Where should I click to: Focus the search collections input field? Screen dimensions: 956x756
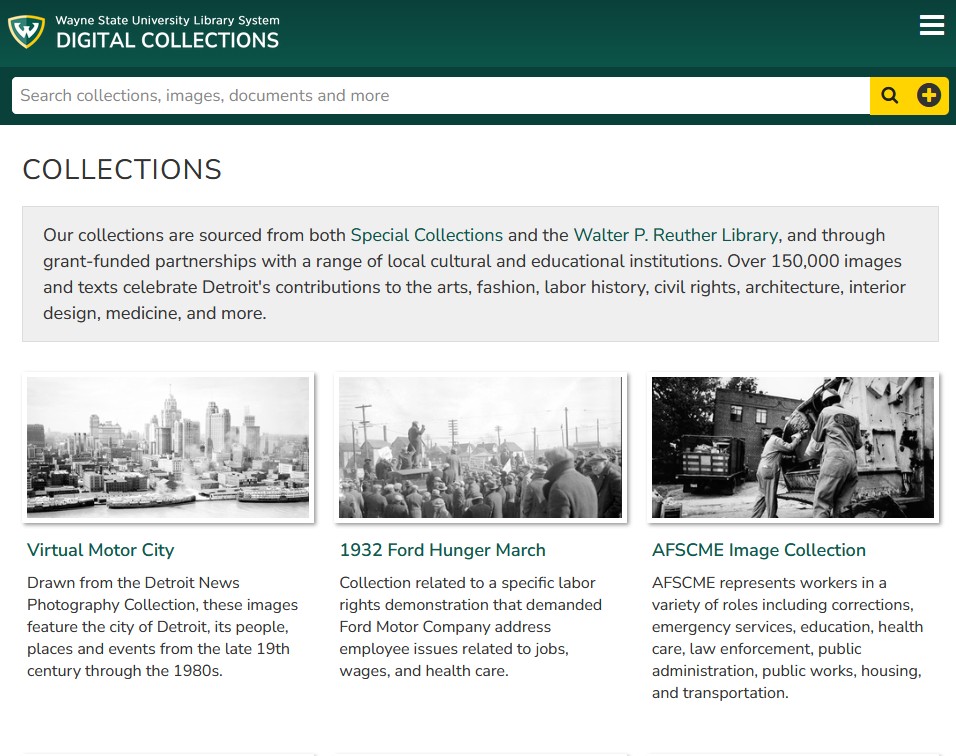pyautogui.click(x=441, y=96)
